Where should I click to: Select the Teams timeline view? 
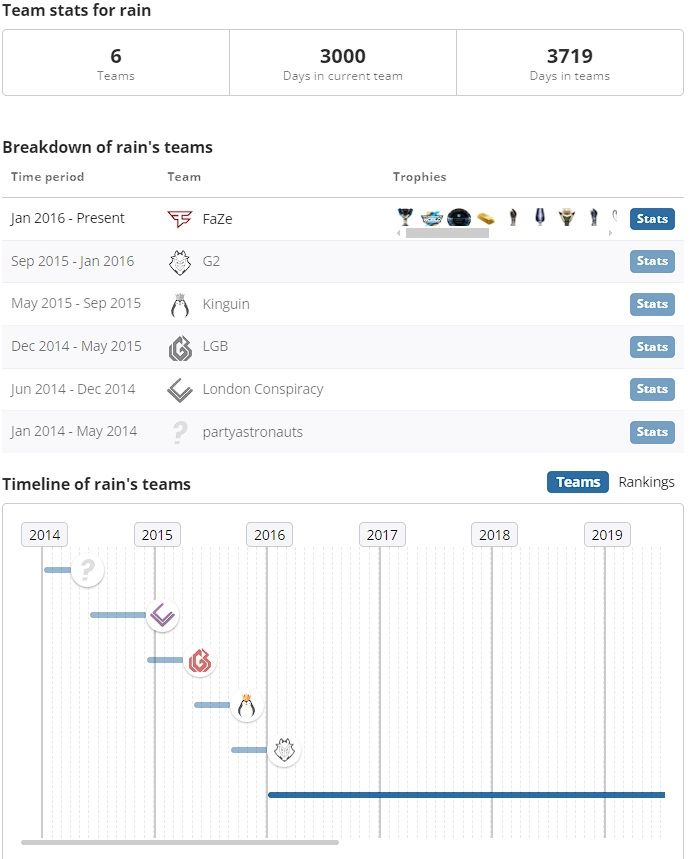[x=577, y=482]
